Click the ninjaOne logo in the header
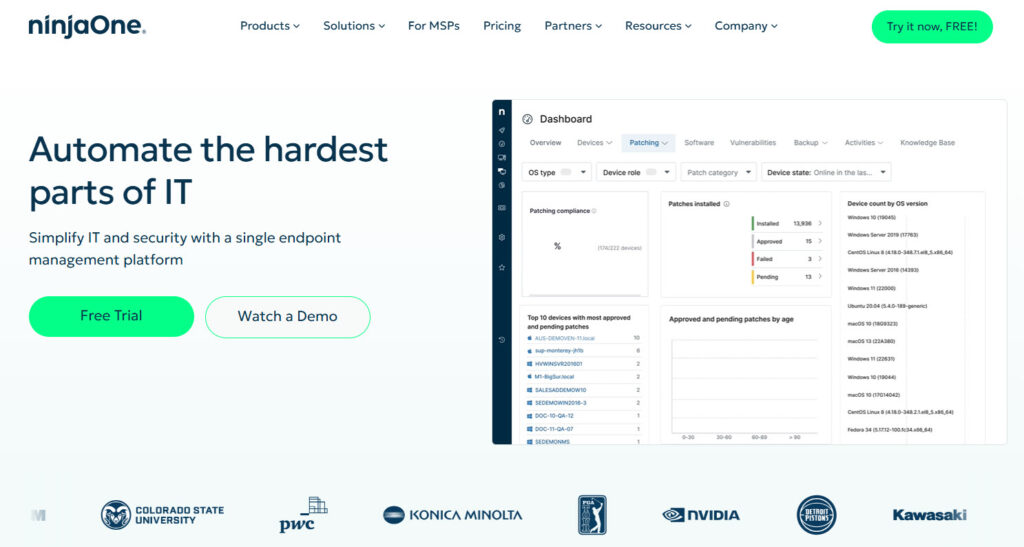Image resolution: width=1024 pixels, height=547 pixels. click(87, 26)
